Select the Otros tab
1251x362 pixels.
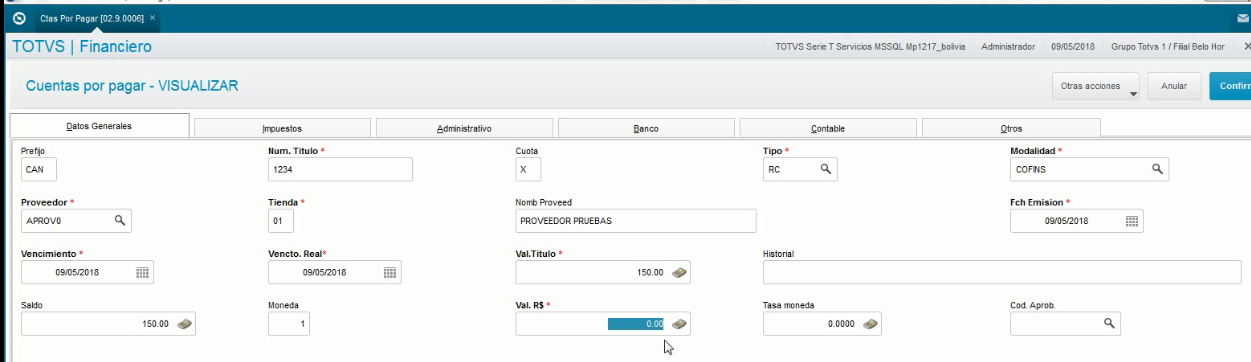click(x=1011, y=128)
